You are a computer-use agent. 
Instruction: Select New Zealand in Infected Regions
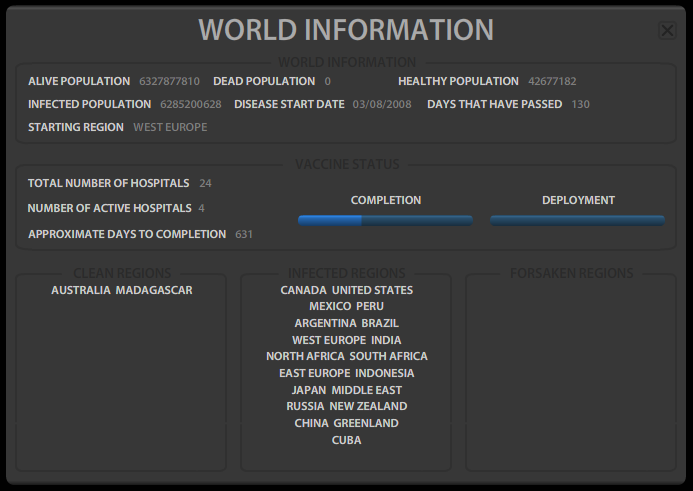368,406
